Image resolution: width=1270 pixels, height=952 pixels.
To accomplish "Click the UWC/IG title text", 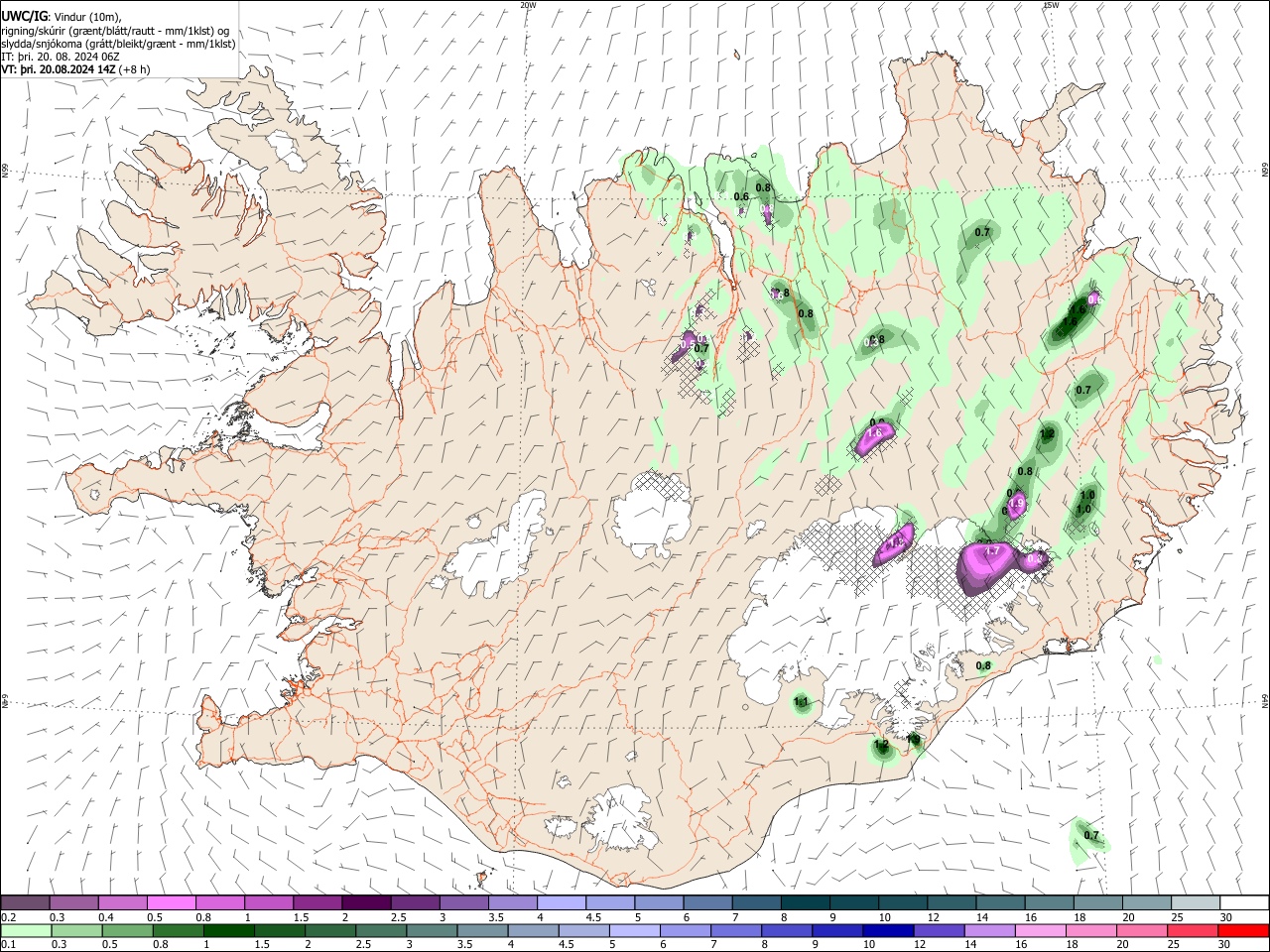I will point(24,16).
